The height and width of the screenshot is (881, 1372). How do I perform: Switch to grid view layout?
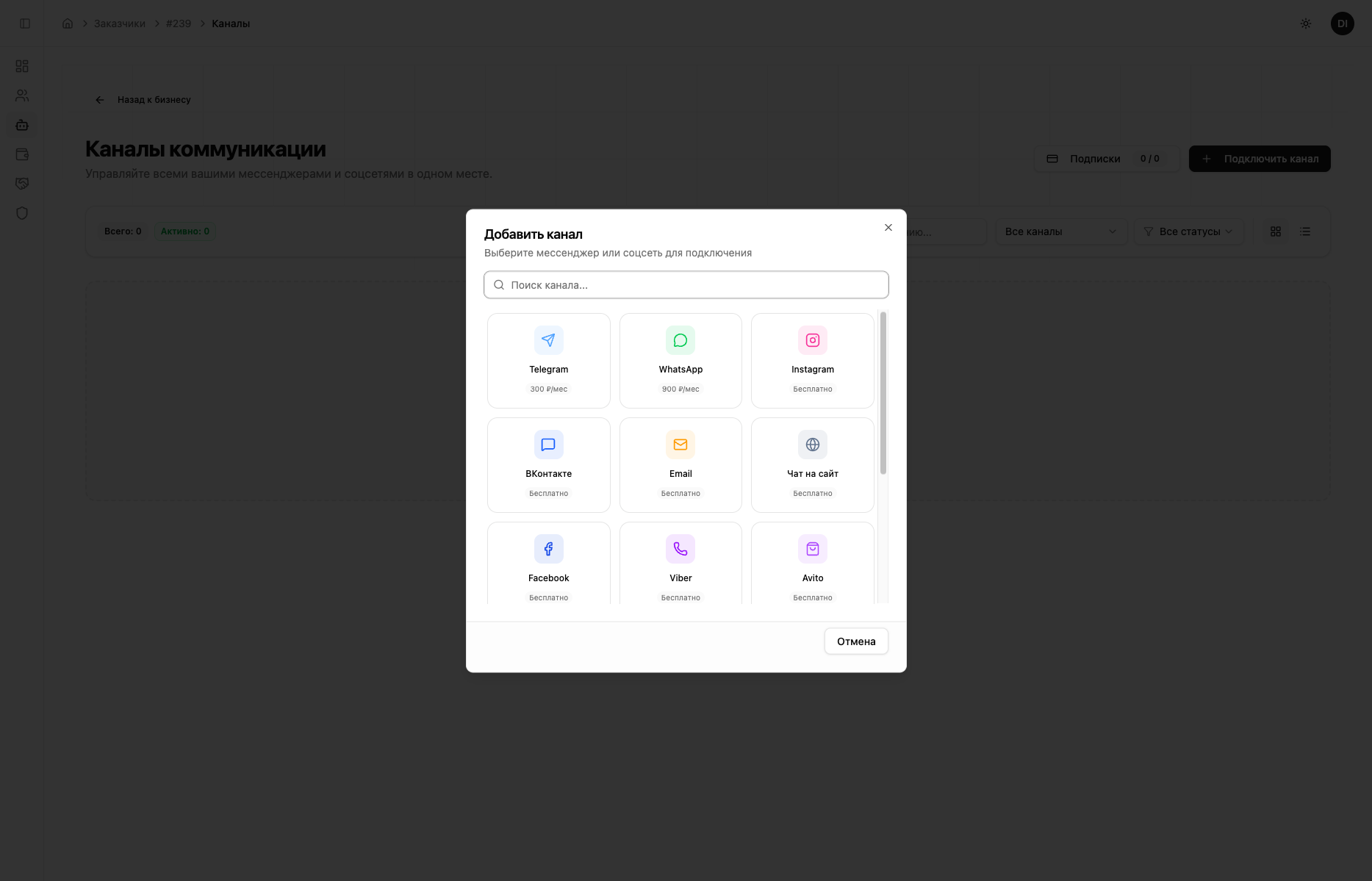point(1276,231)
